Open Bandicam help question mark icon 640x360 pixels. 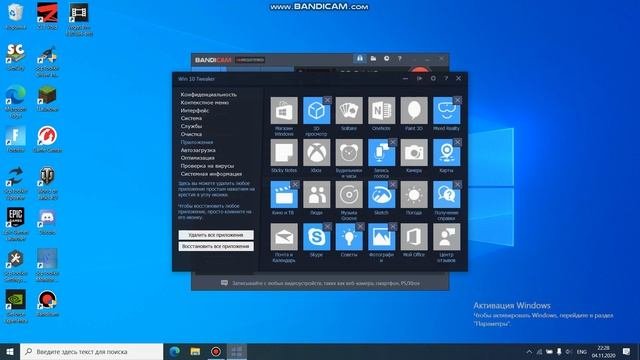click(400, 59)
